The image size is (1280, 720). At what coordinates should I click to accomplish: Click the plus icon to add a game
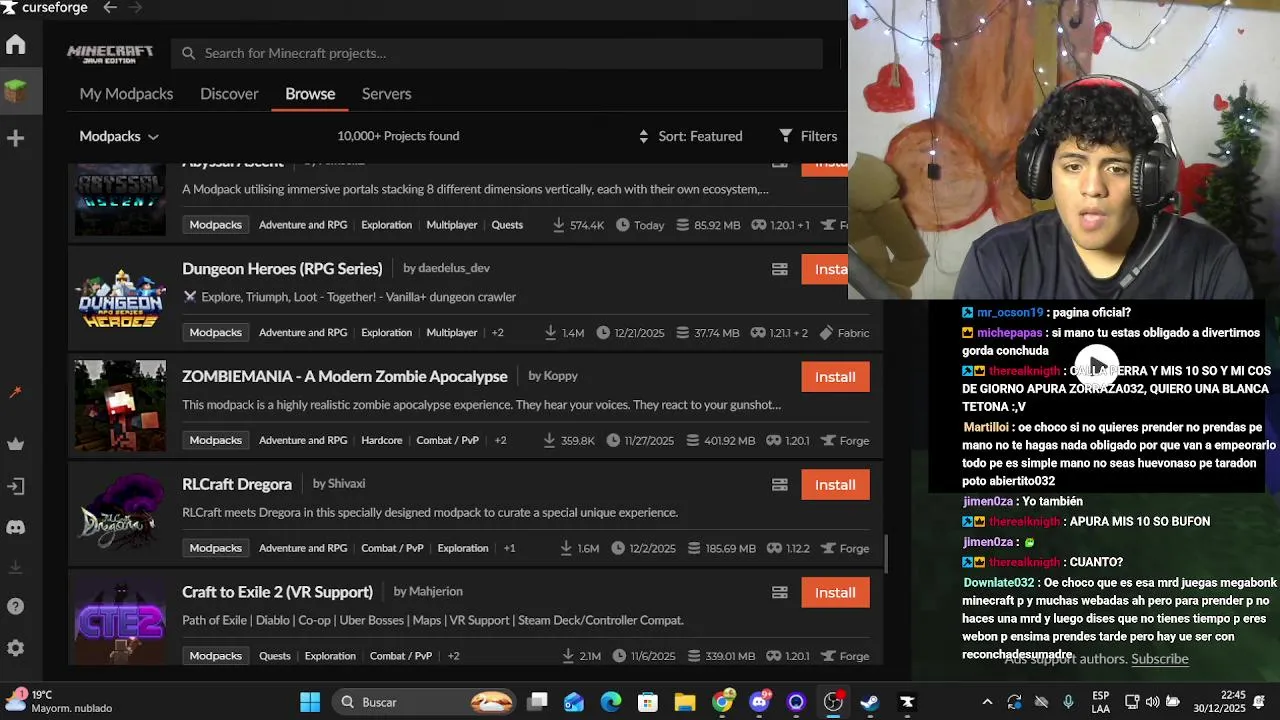pyautogui.click(x=15, y=138)
